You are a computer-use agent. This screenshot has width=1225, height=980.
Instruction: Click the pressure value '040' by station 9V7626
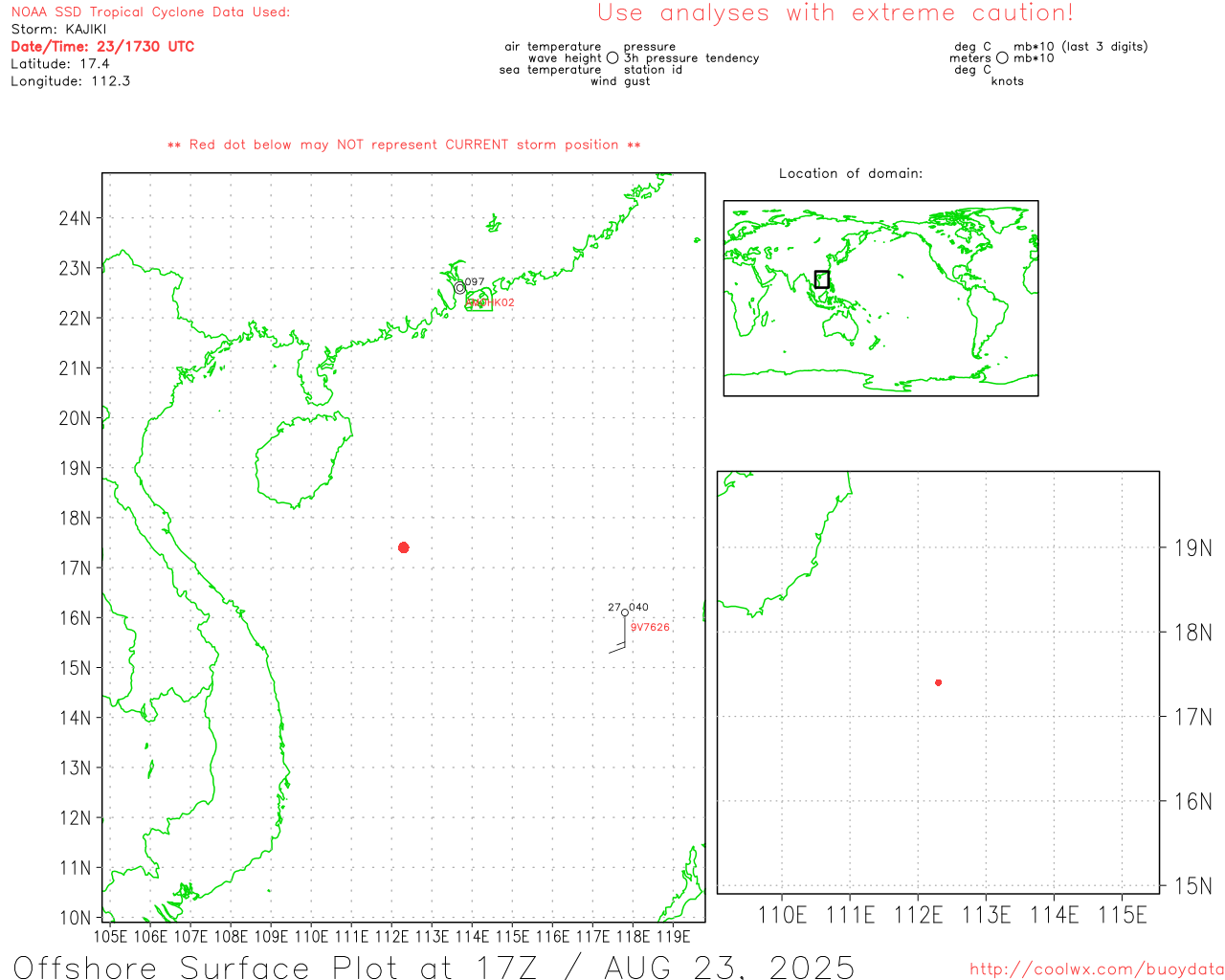[x=638, y=607]
